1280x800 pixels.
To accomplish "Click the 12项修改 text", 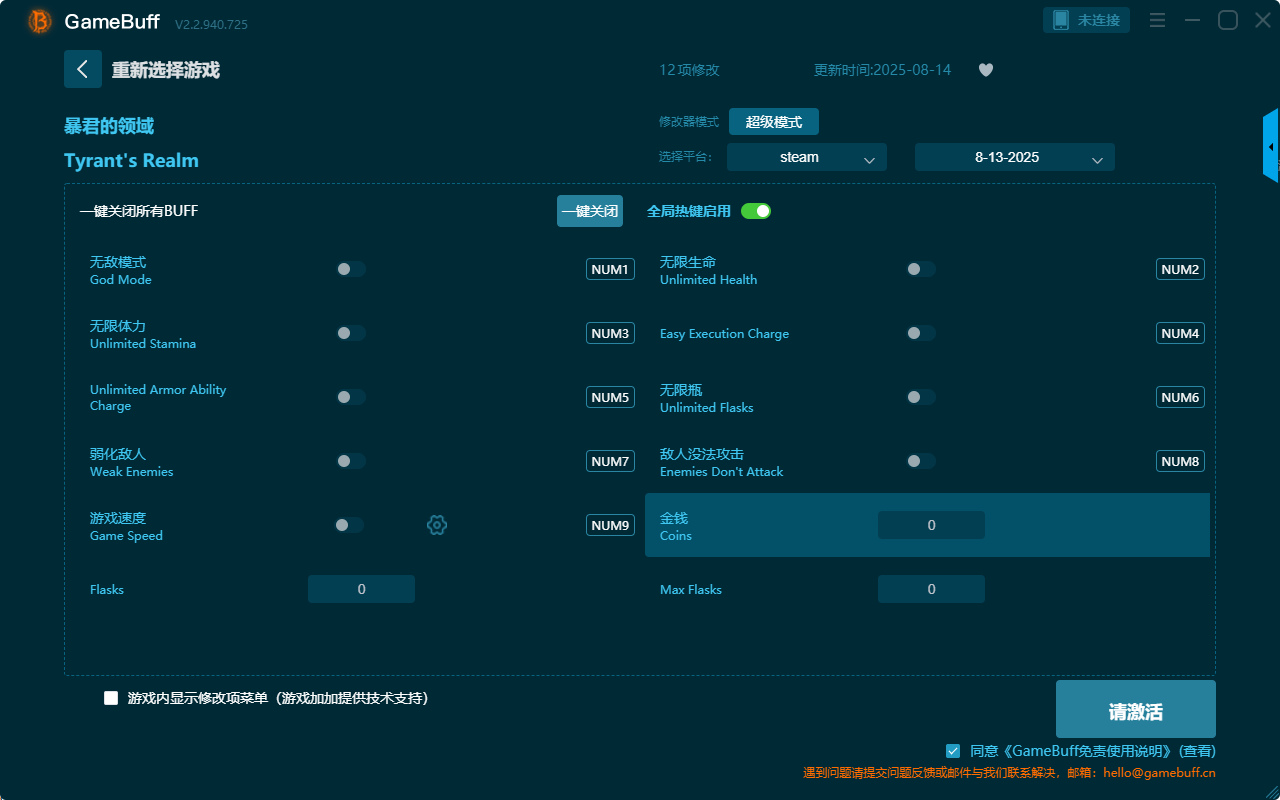I will (x=689, y=70).
